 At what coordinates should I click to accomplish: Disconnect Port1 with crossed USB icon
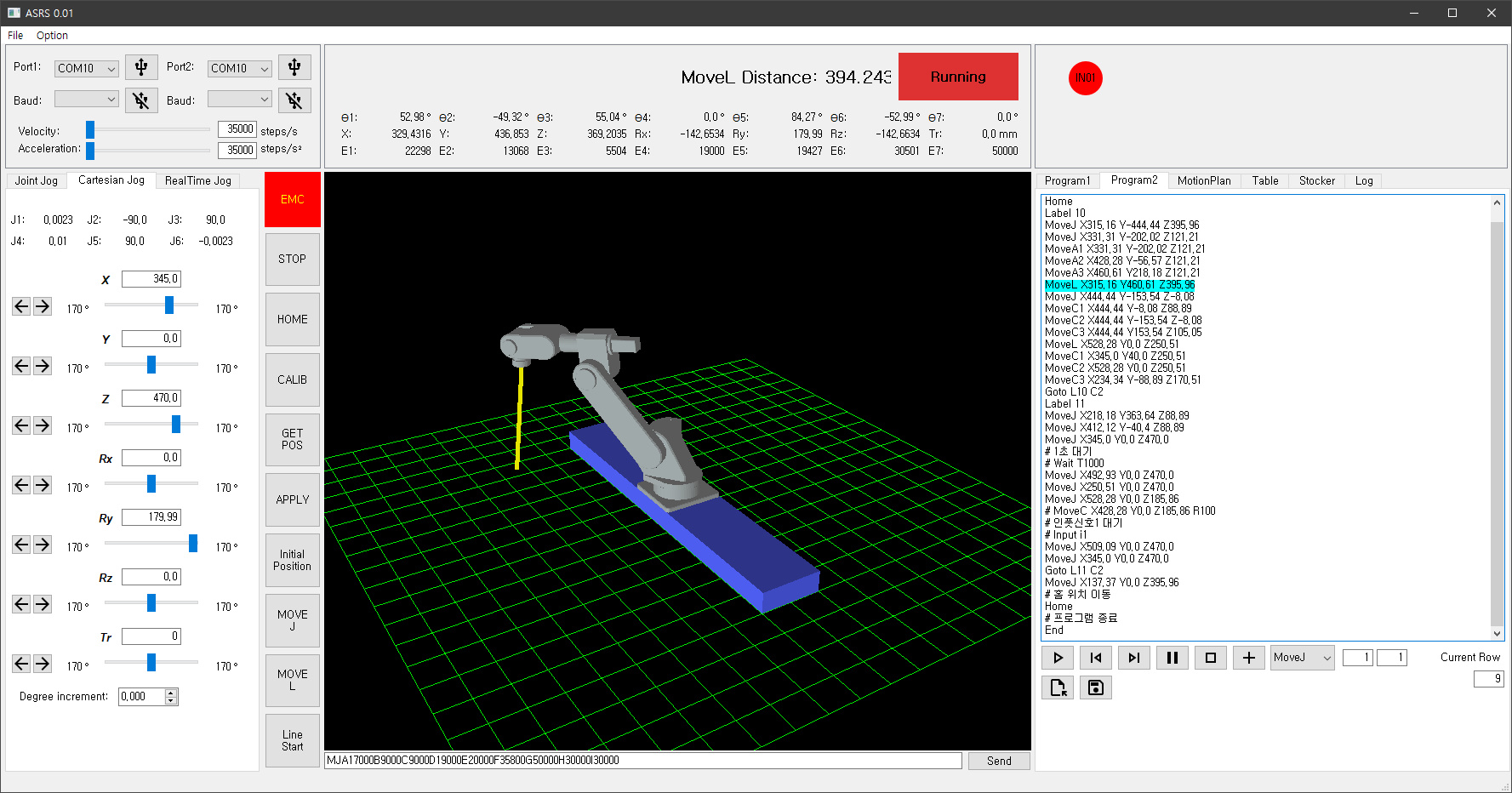(141, 100)
